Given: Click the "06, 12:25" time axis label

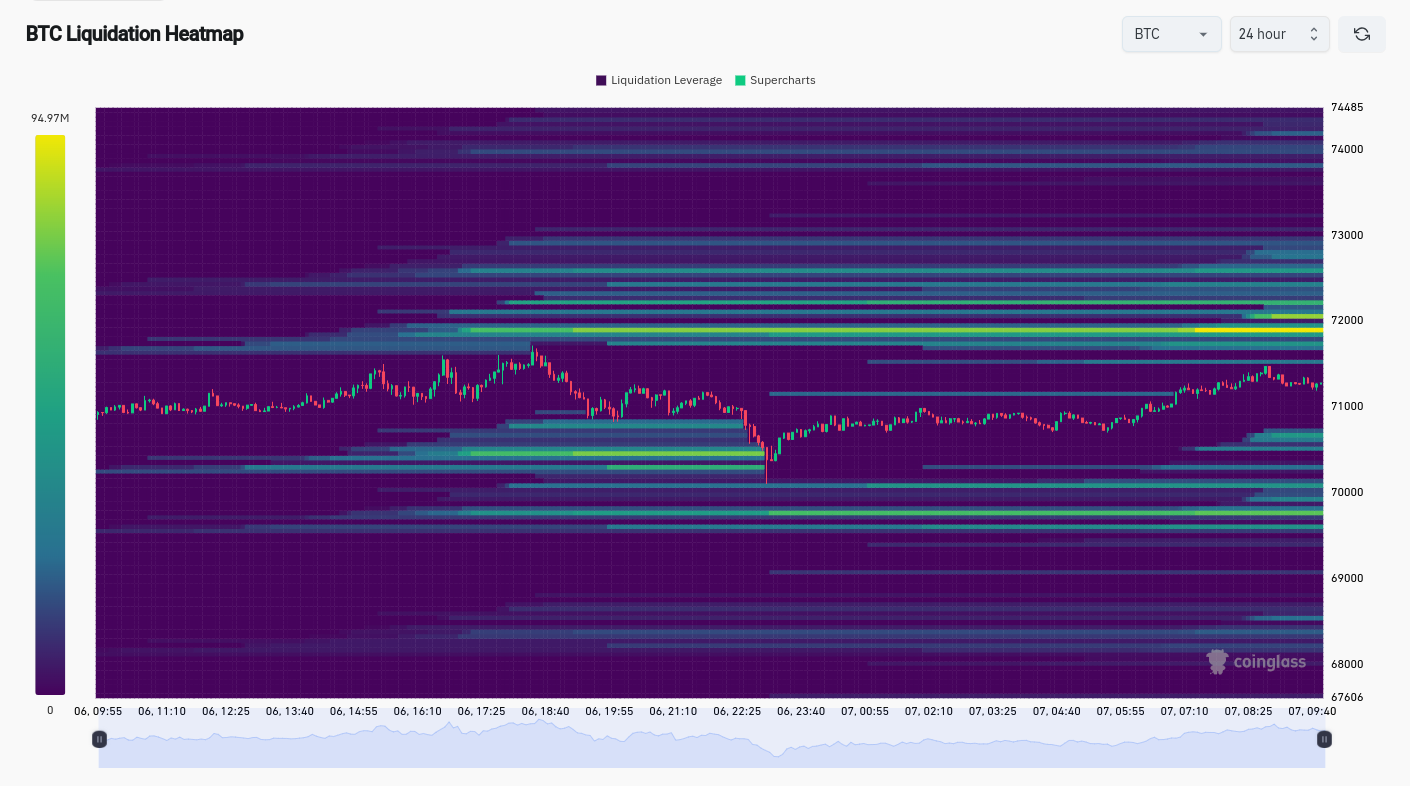Looking at the screenshot, I should [226, 711].
